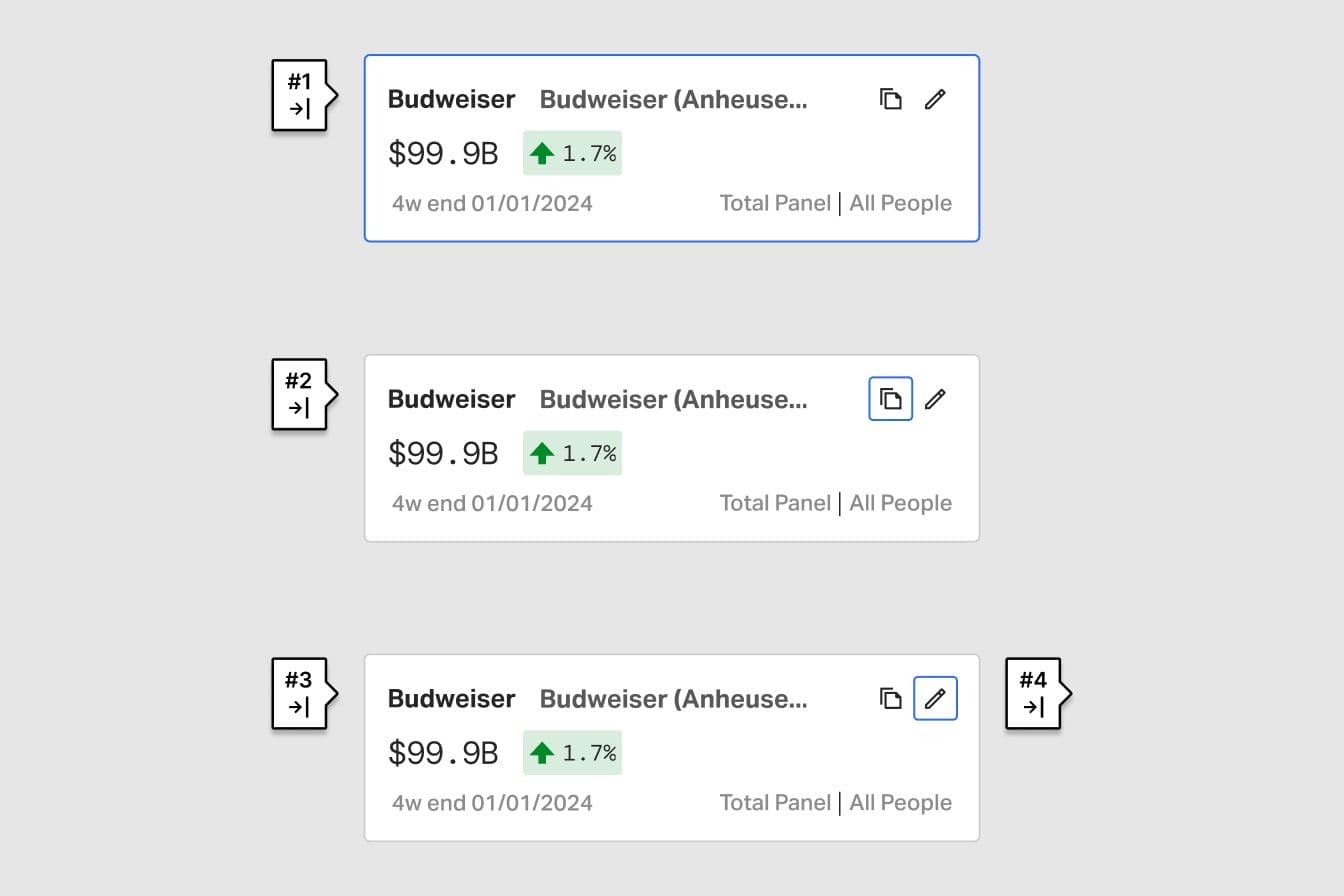
Task: Click the $99.9B value in the first card
Action: 443,153
